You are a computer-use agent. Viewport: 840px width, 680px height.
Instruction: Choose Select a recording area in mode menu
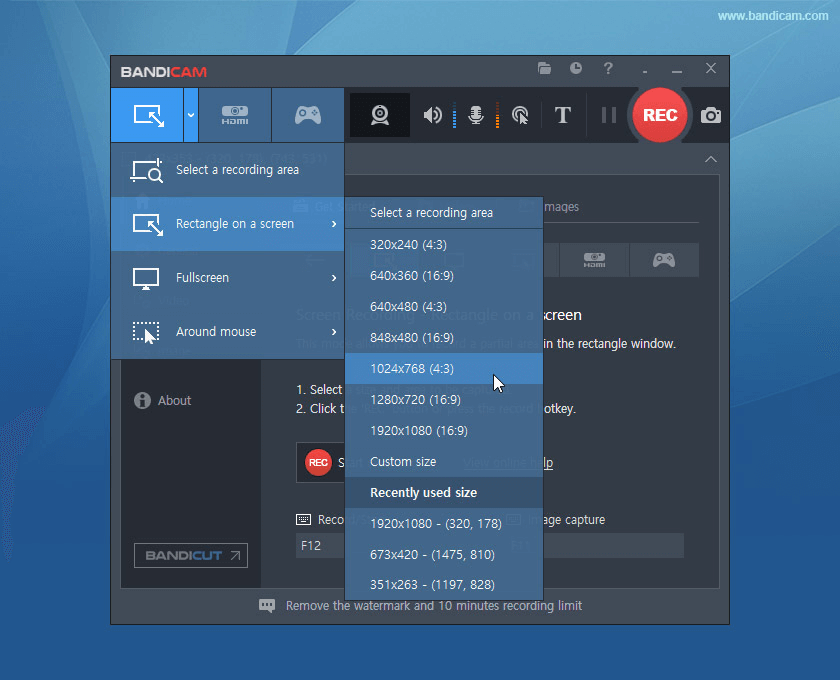coord(228,170)
